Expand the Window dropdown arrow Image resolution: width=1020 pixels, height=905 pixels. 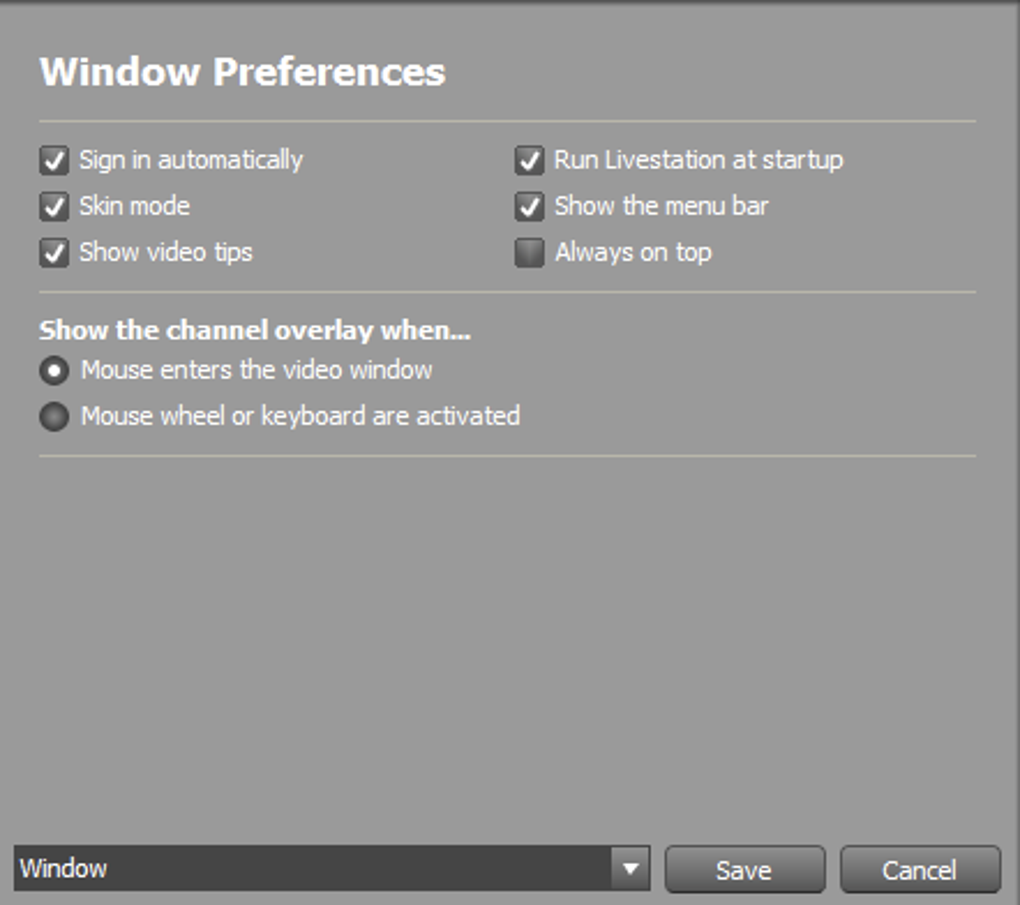pos(630,869)
